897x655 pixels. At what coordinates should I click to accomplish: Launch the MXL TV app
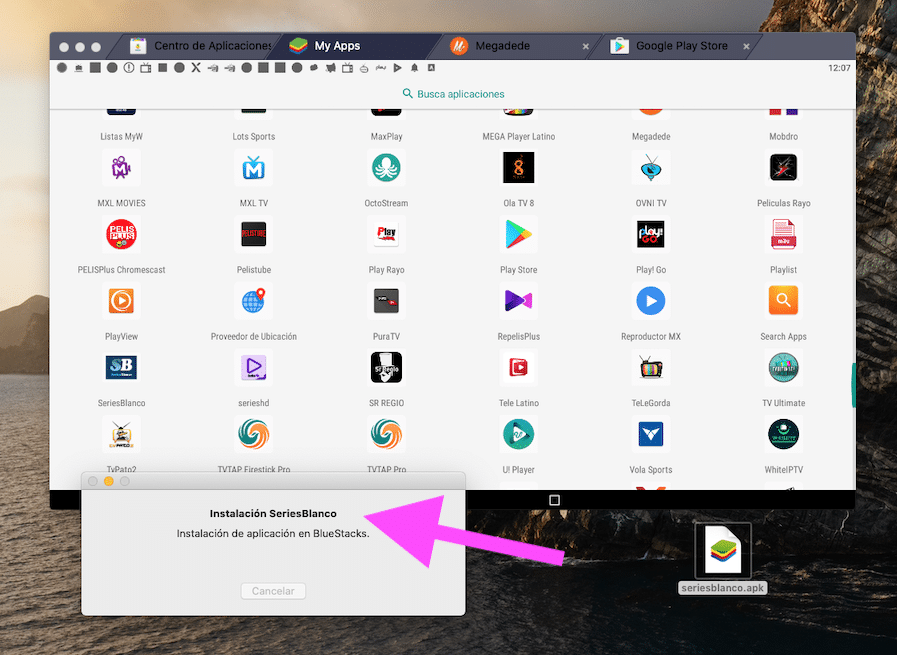(253, 169)
